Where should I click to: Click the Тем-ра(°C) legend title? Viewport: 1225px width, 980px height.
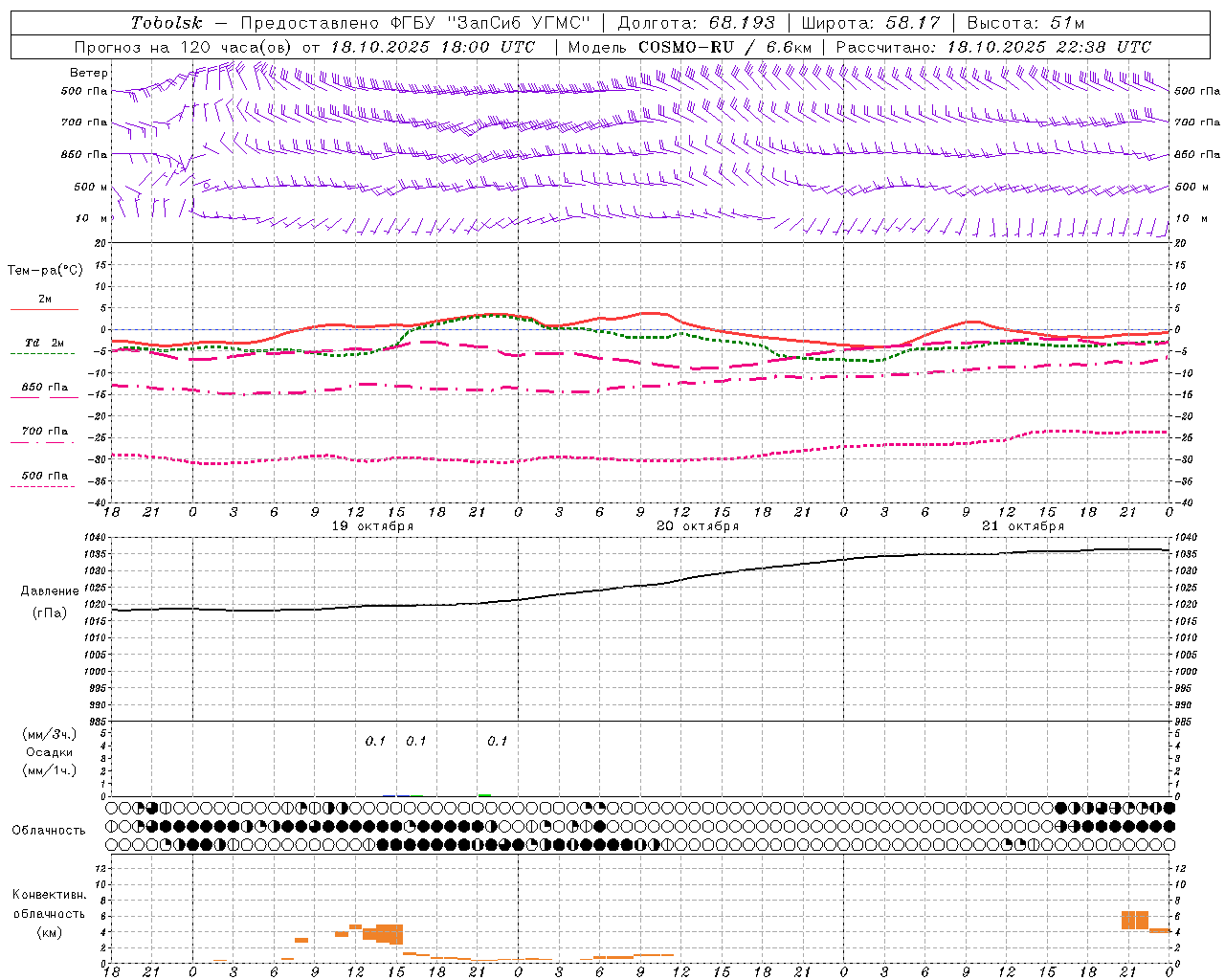pyautogui.click(x=45, y=271)
